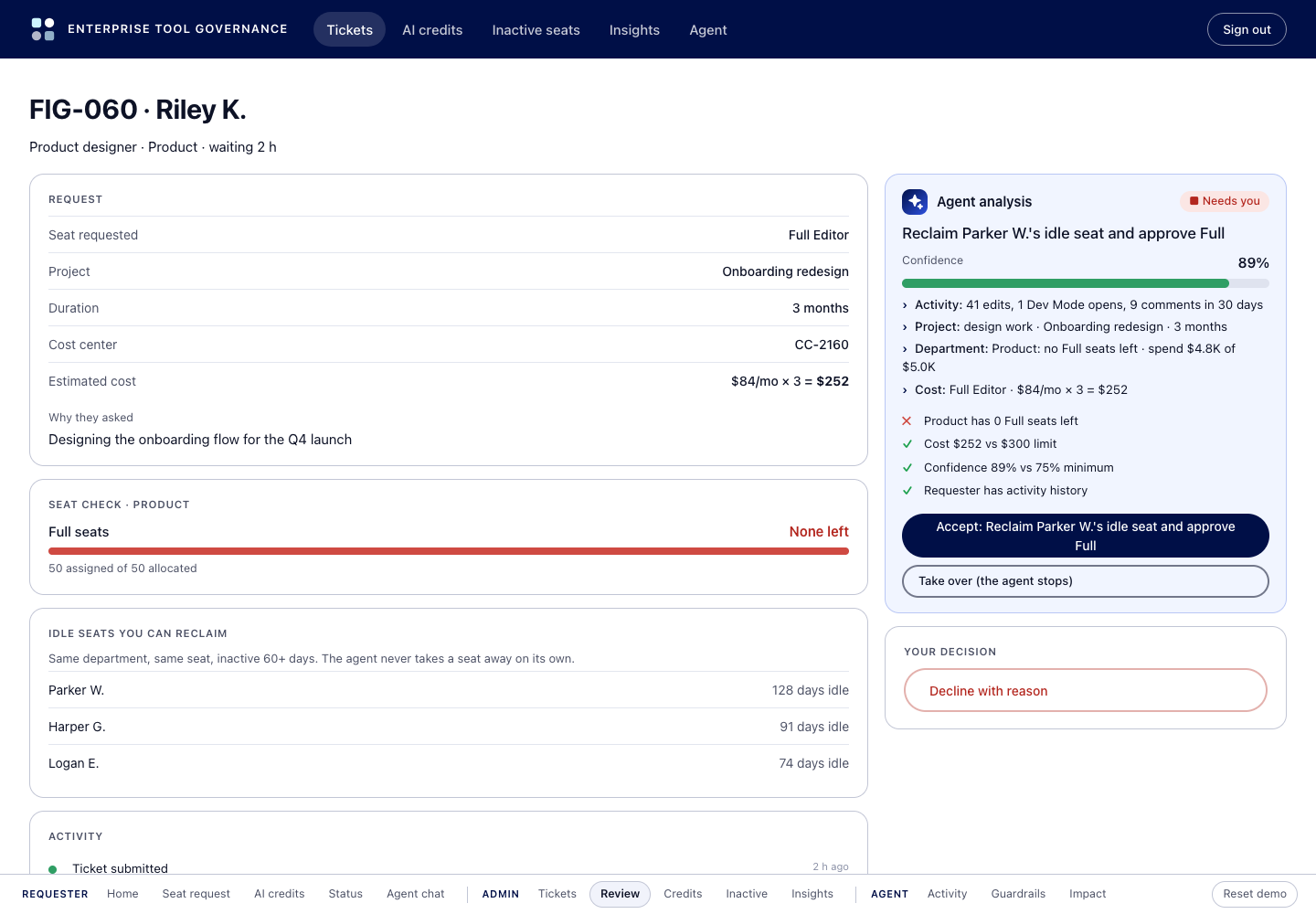Open the Inactive seats header tab
The height and width of the screenshot is (914, 1316).
click(536, 29)
